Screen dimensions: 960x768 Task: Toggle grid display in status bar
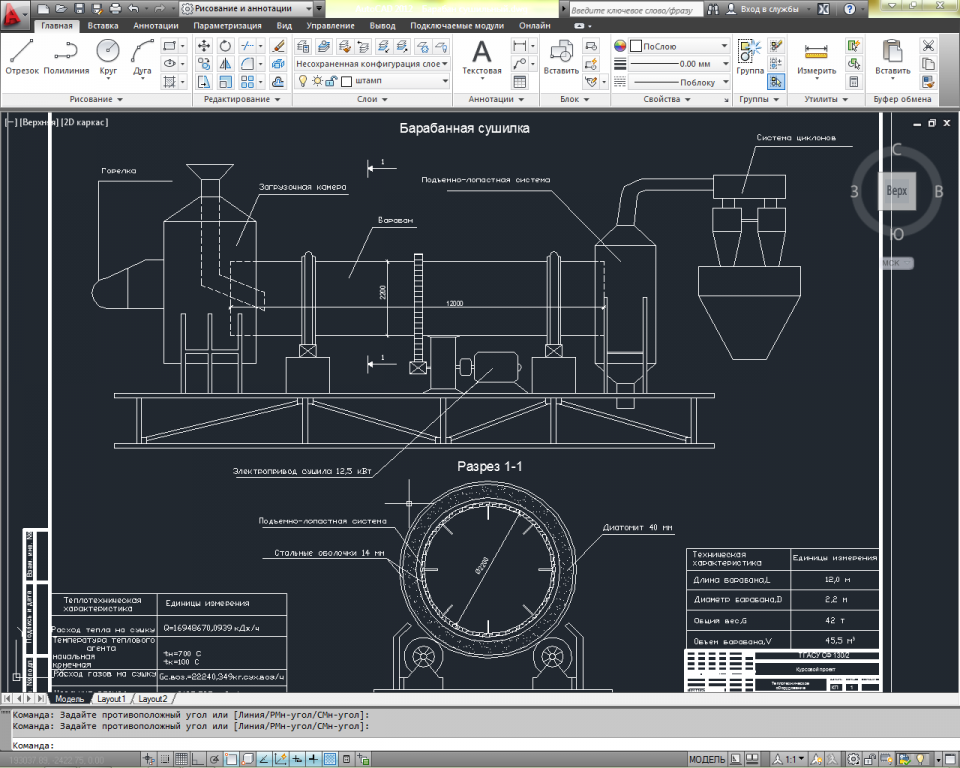click(x=182, y=759)
